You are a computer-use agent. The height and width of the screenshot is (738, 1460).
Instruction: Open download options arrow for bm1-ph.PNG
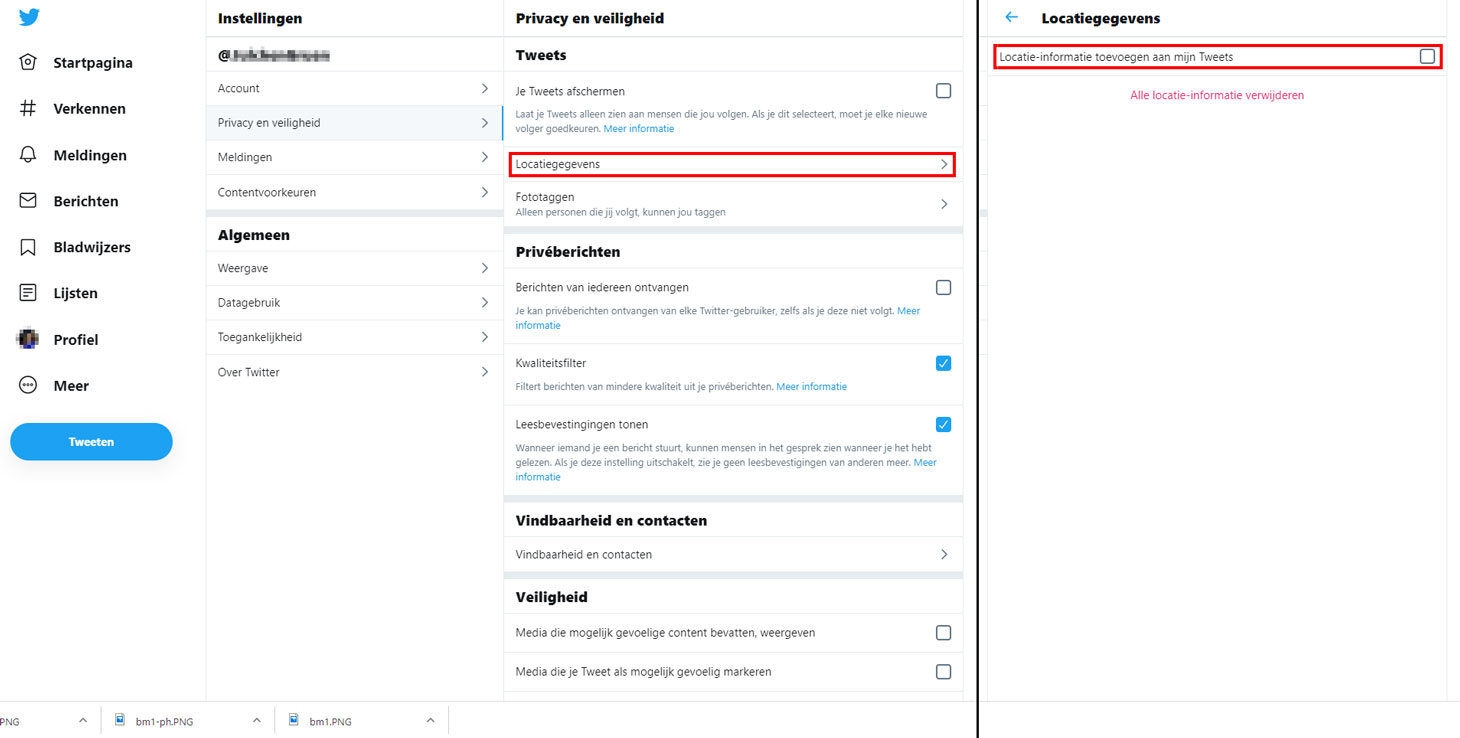pos(256,720)
